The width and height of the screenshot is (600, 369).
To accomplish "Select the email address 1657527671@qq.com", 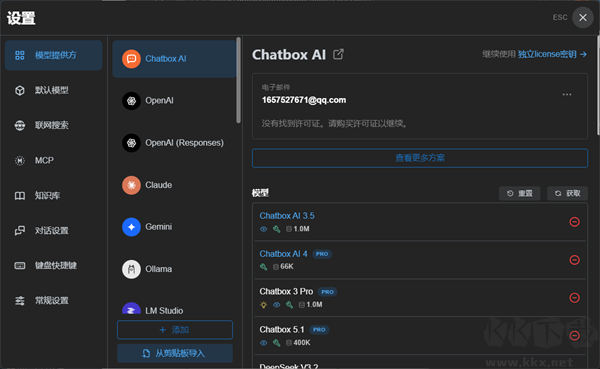I will [304, 100].
